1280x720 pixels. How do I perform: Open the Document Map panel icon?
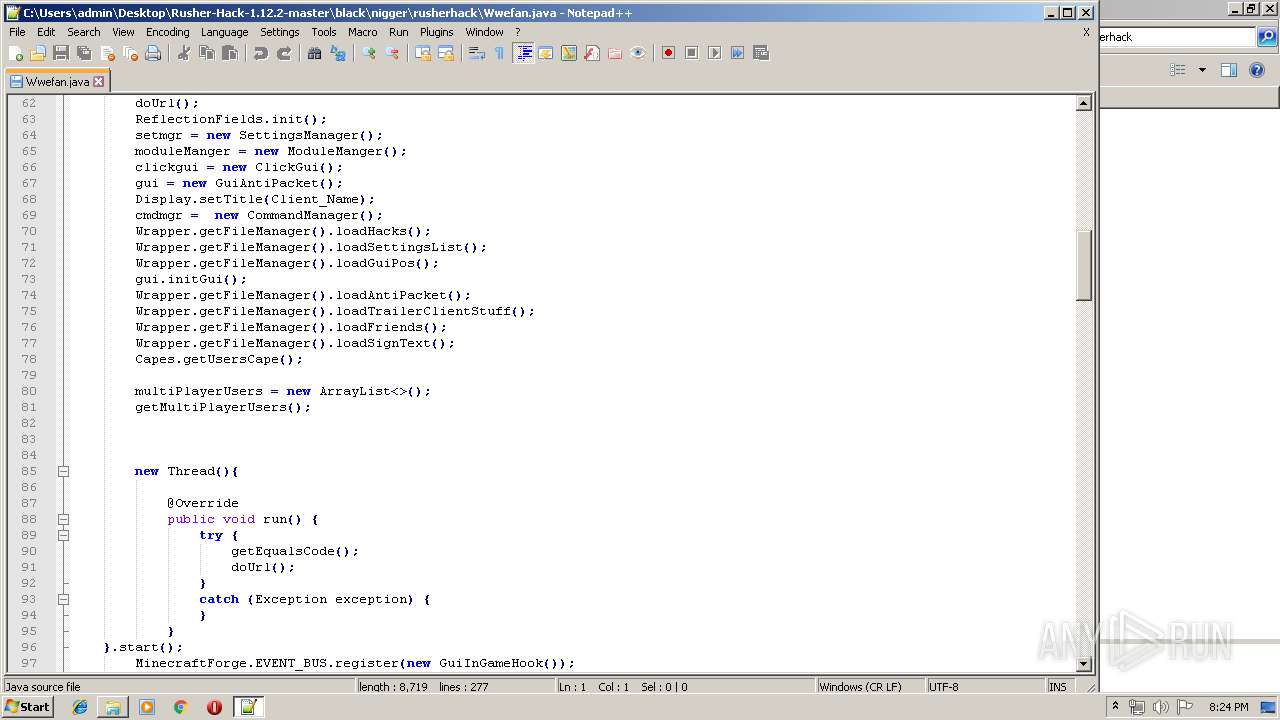(x=569, y=53)
